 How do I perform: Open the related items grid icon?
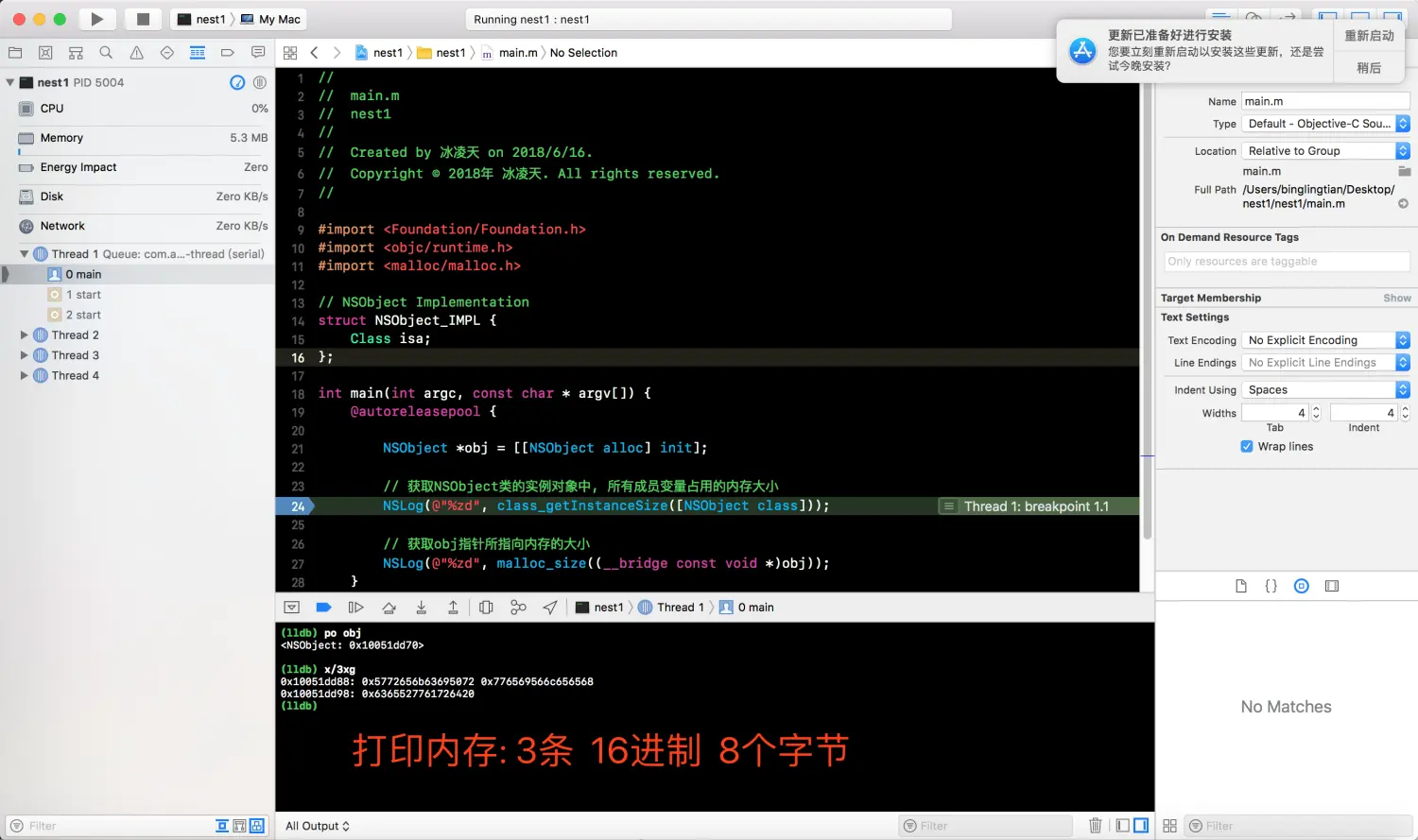click(x=290, y=53)
